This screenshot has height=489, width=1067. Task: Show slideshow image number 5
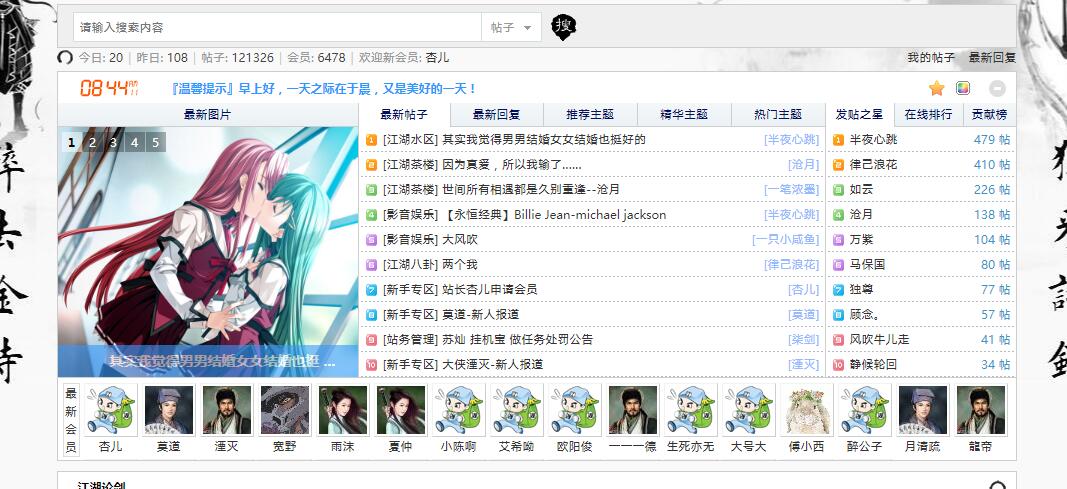(155, 142)
